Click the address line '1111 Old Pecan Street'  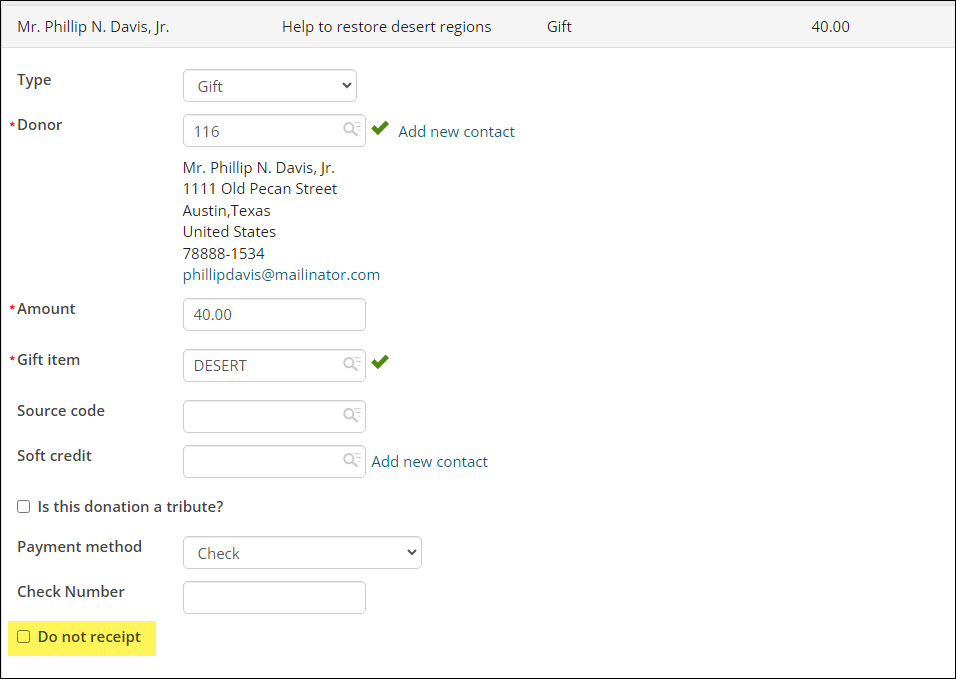(x=260, y=189)
